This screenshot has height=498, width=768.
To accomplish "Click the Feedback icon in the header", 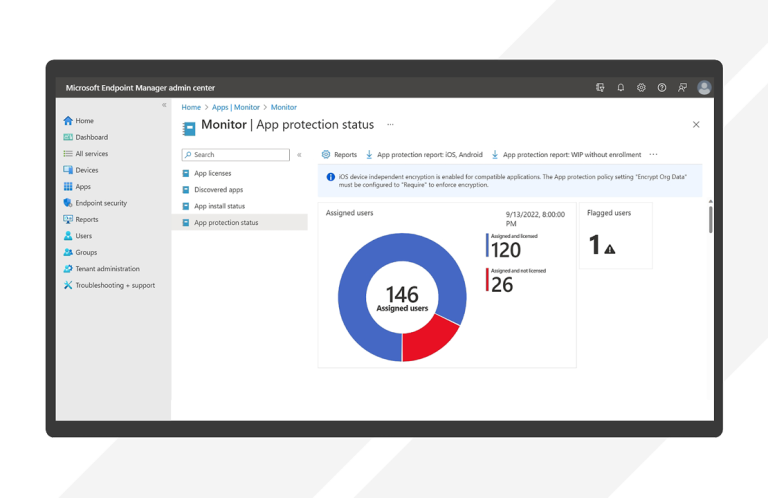I will tap(682, 88).
